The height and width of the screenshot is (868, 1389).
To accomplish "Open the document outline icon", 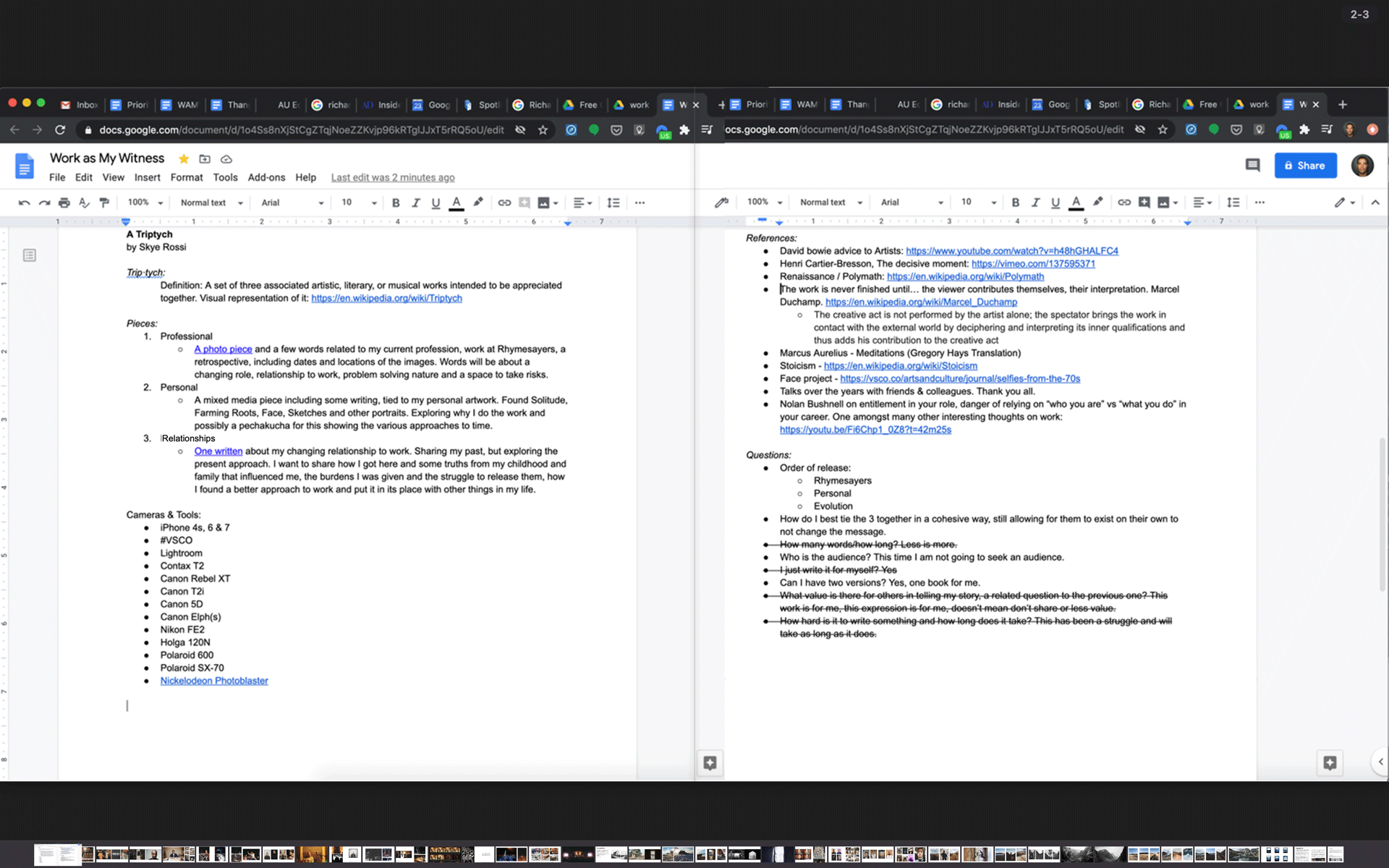I will pos(30,255).
